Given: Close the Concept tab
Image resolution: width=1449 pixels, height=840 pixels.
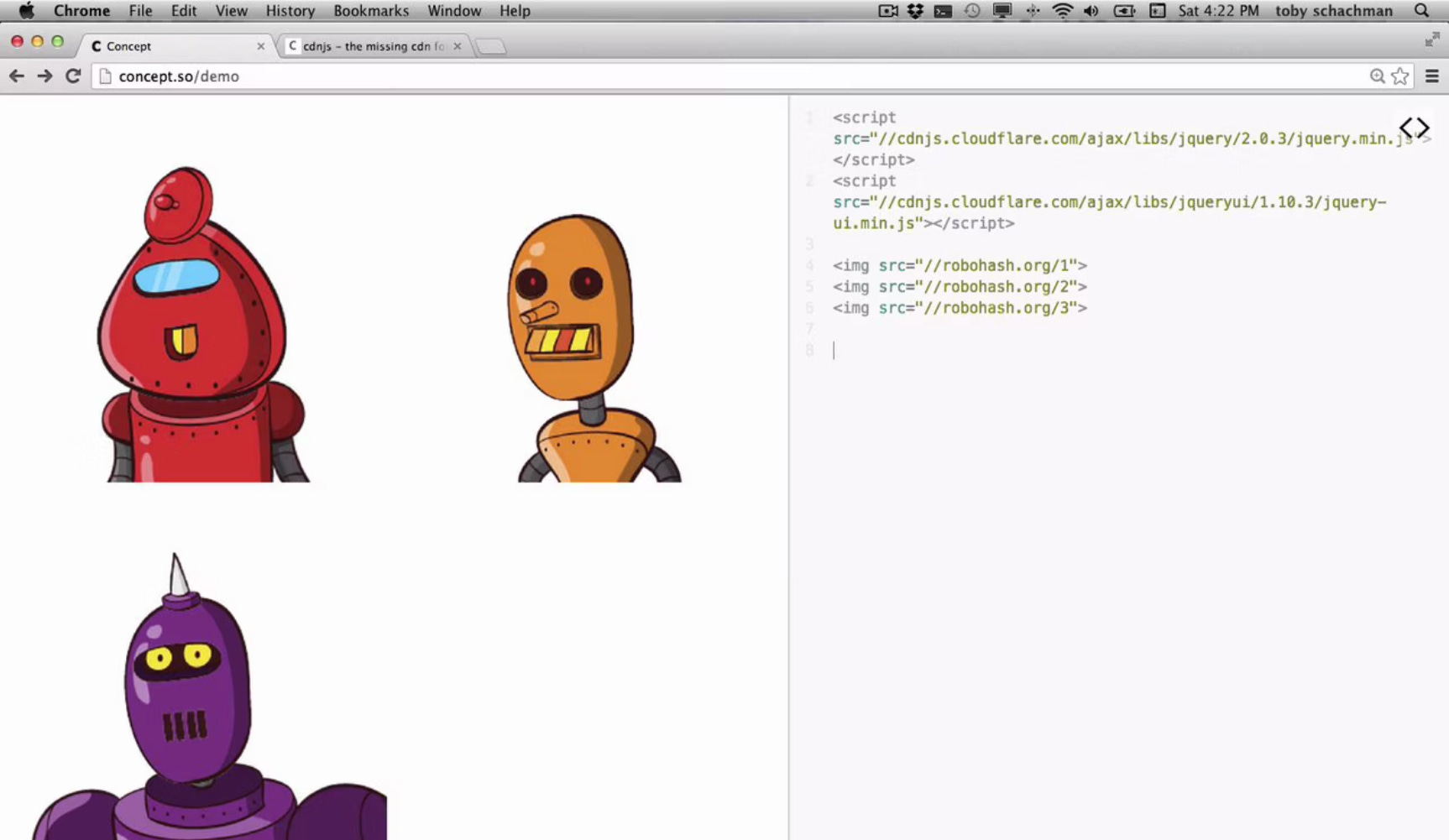Looking at the screenshot, I should (x=260, y=46).
